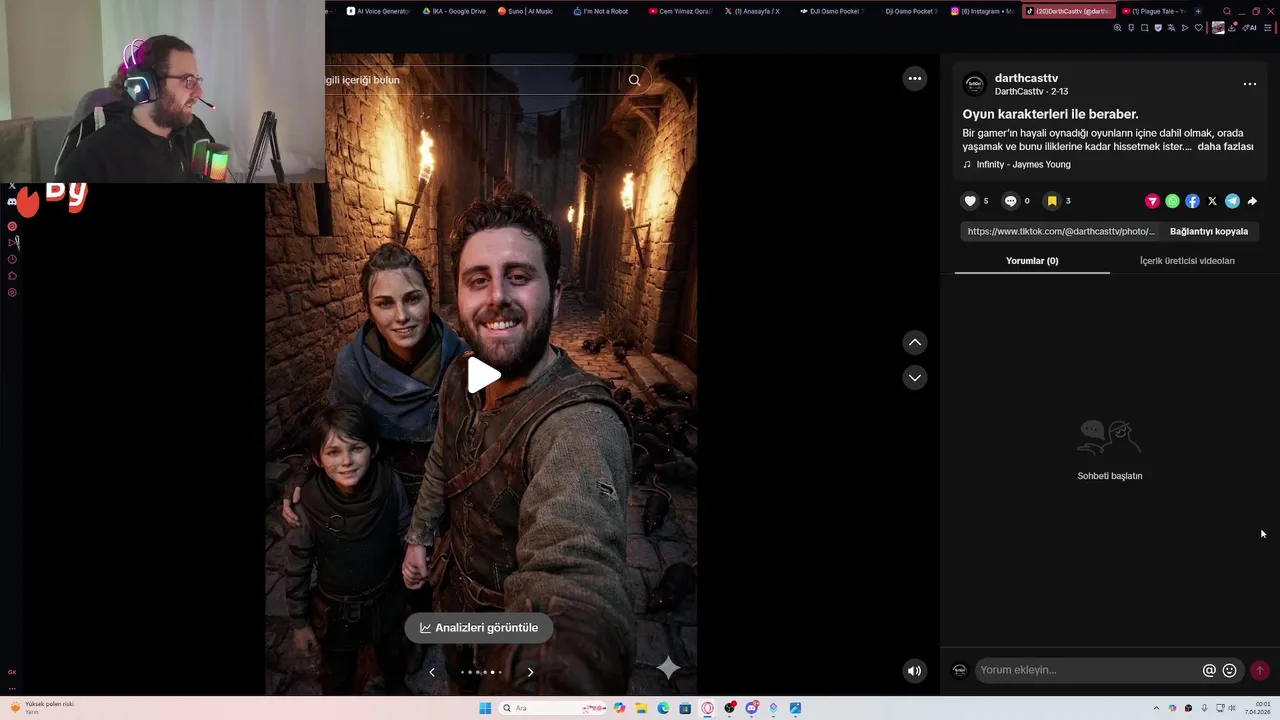Open the browser tab search magnifier
This screenshot has width=1280, height=720.
coord(1227,11)
